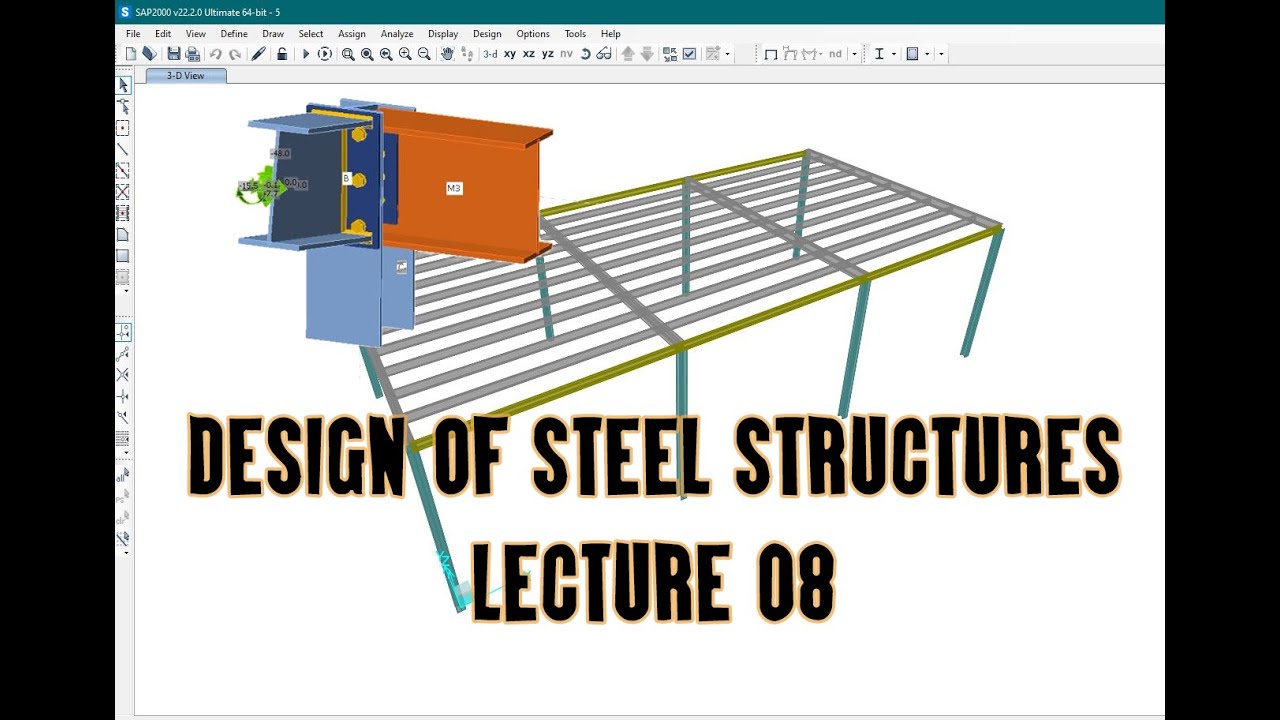Click the Print icon in the toolbar

(193, 54)
